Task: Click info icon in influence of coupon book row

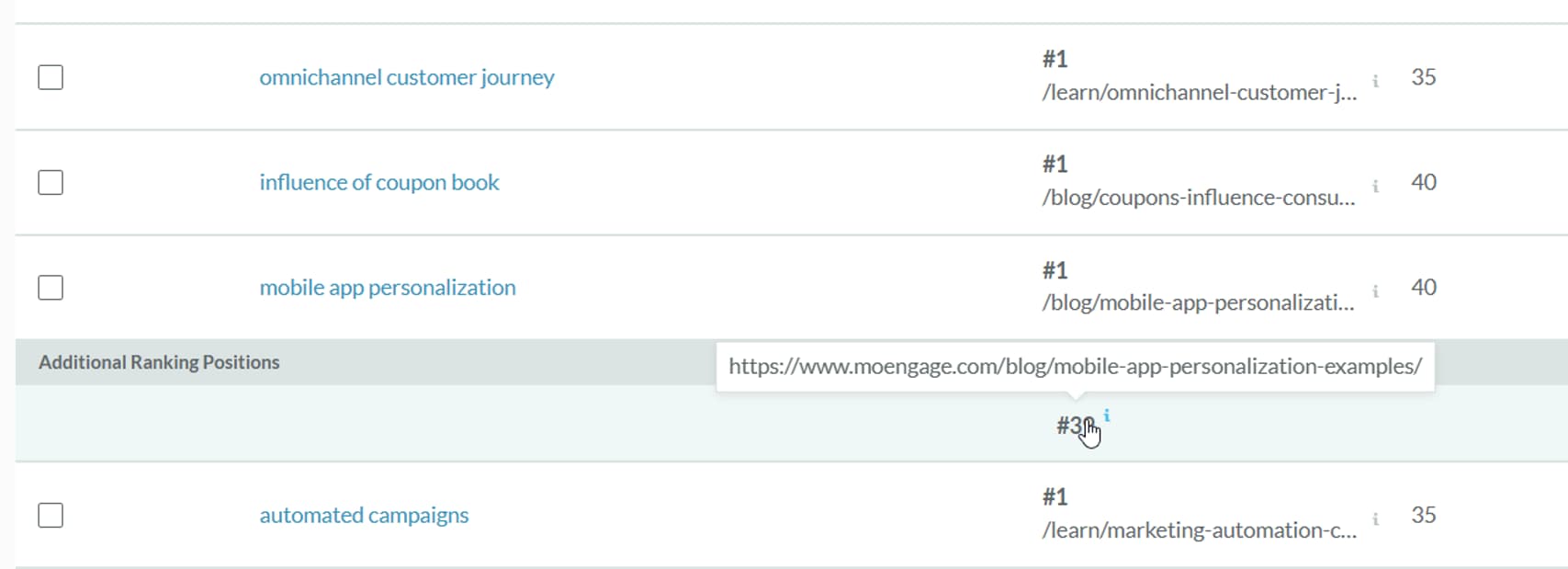Action: pyautogui.click(x=1375, y=186)
